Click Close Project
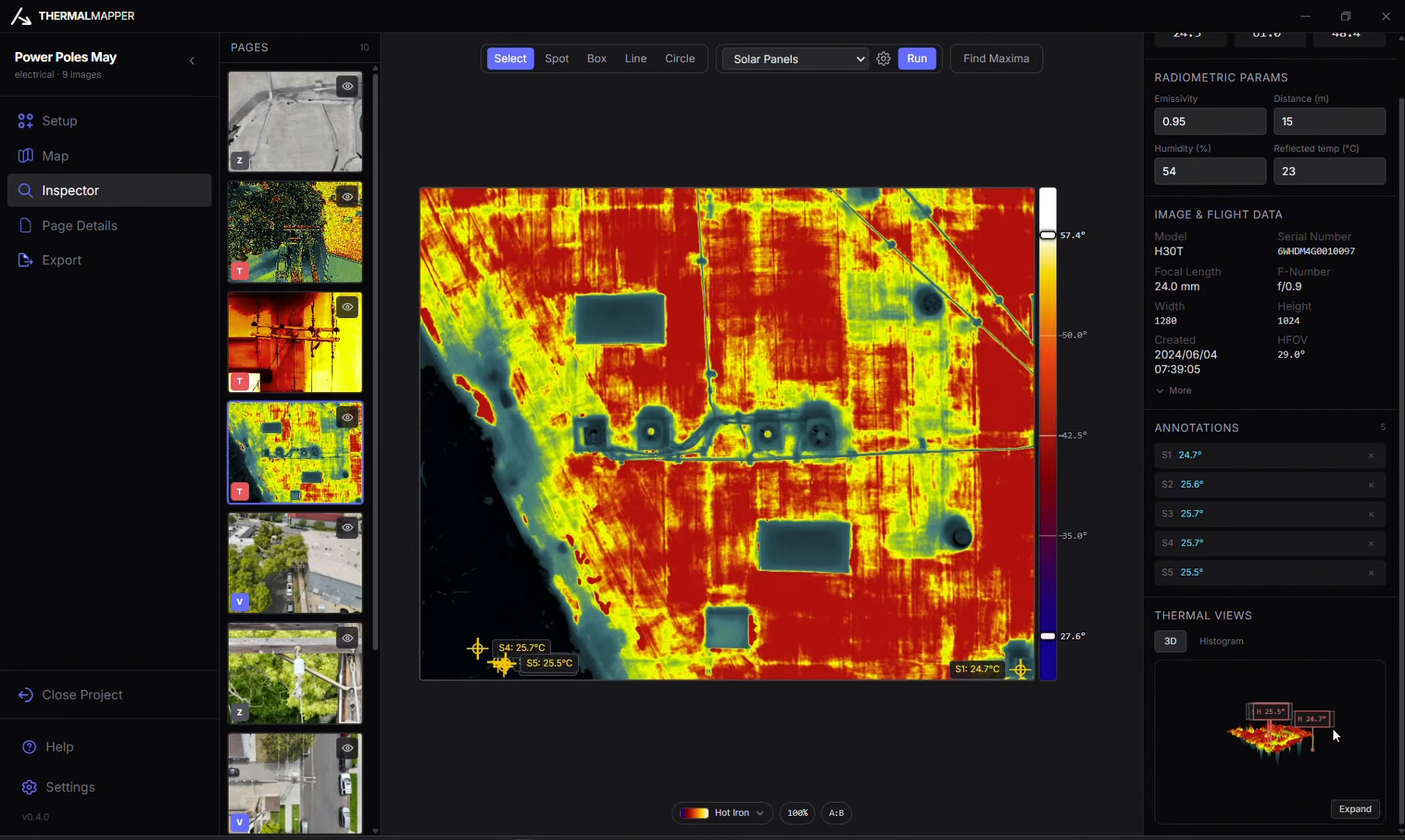This screenshot has height=840, width=1405. 109,695
